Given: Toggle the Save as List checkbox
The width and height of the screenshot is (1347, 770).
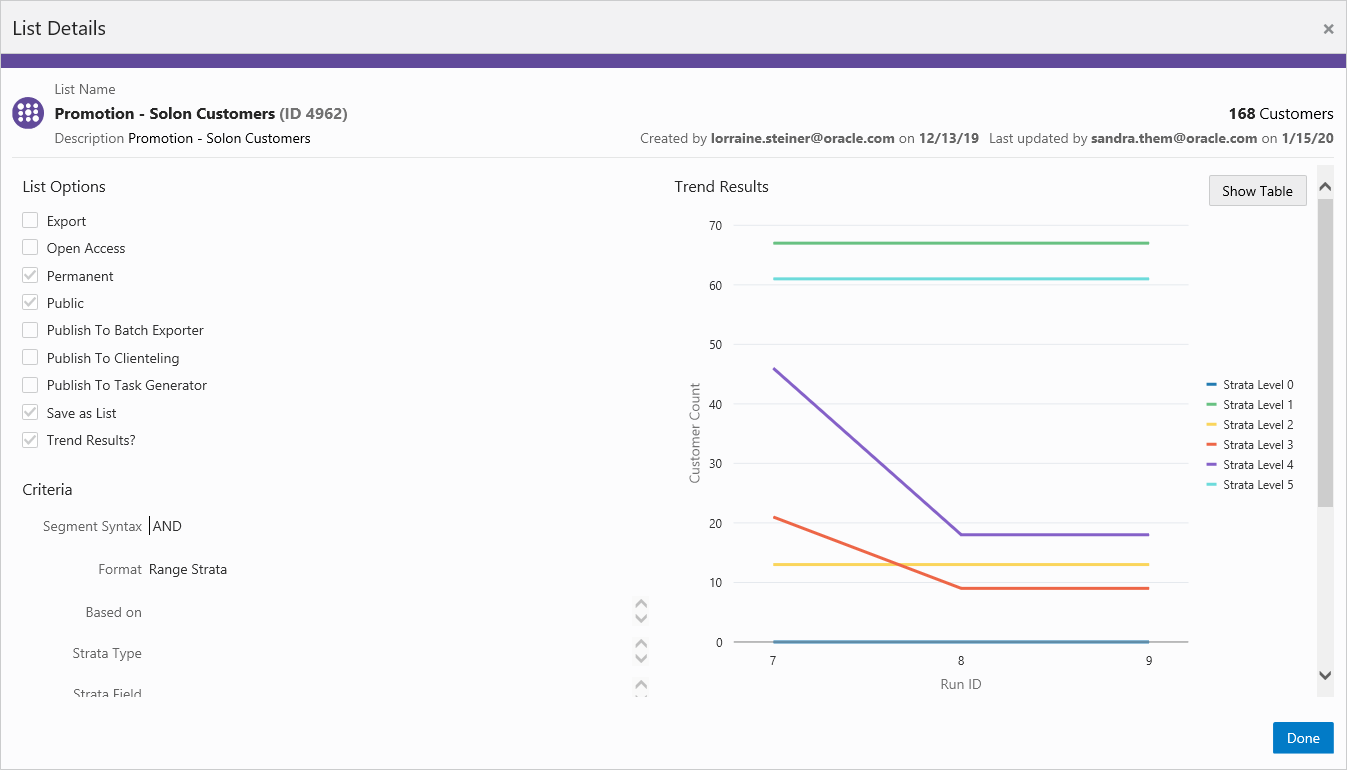Looking at the screenshot, I should click(x=30, y=412).
